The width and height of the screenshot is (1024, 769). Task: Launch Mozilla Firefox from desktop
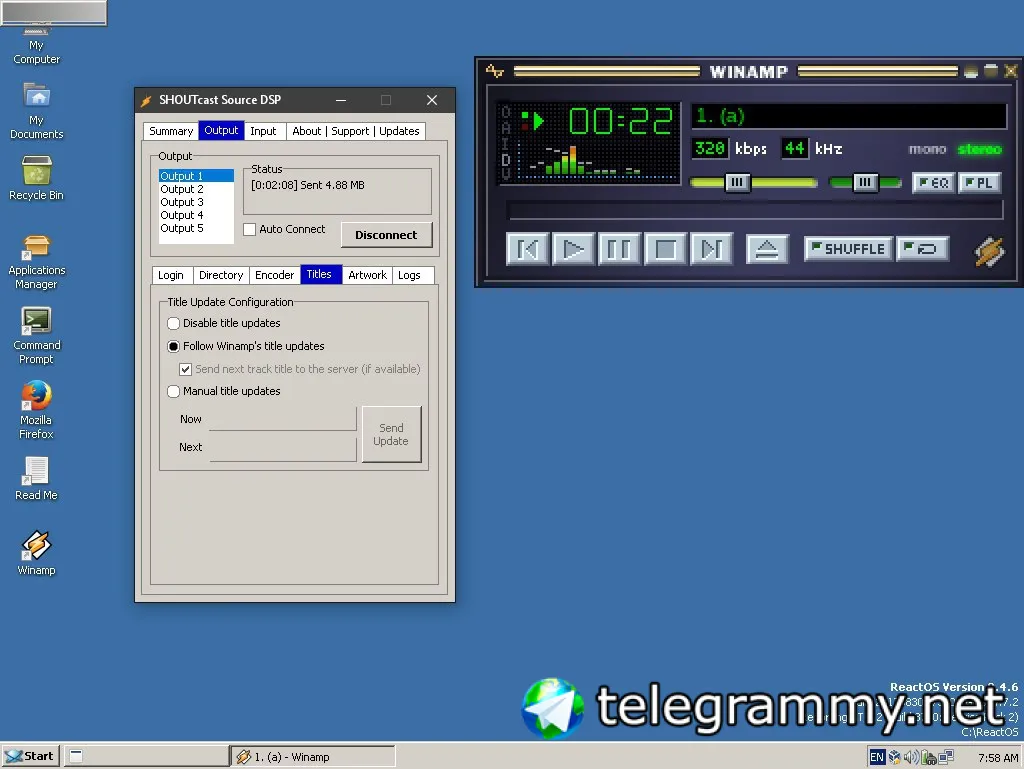point(37,411)
